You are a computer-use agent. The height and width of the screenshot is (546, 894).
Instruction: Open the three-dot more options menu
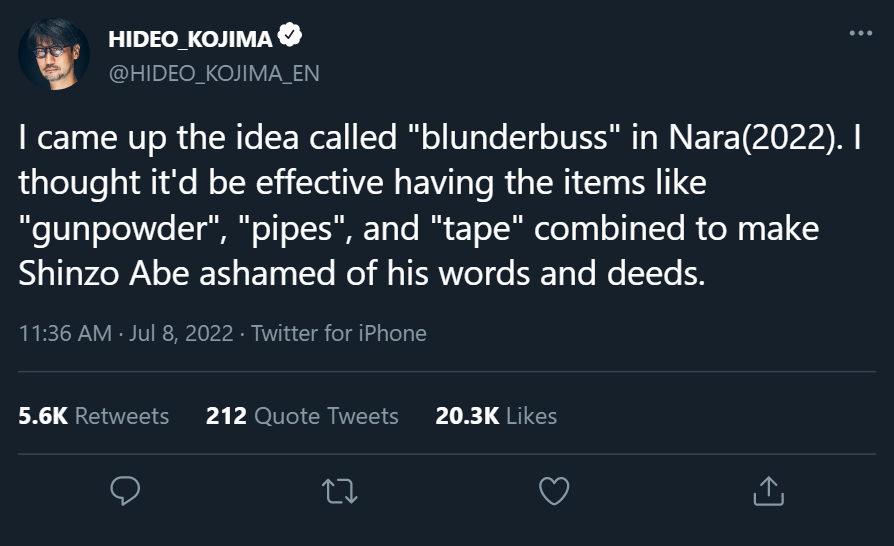click(860, 34)
